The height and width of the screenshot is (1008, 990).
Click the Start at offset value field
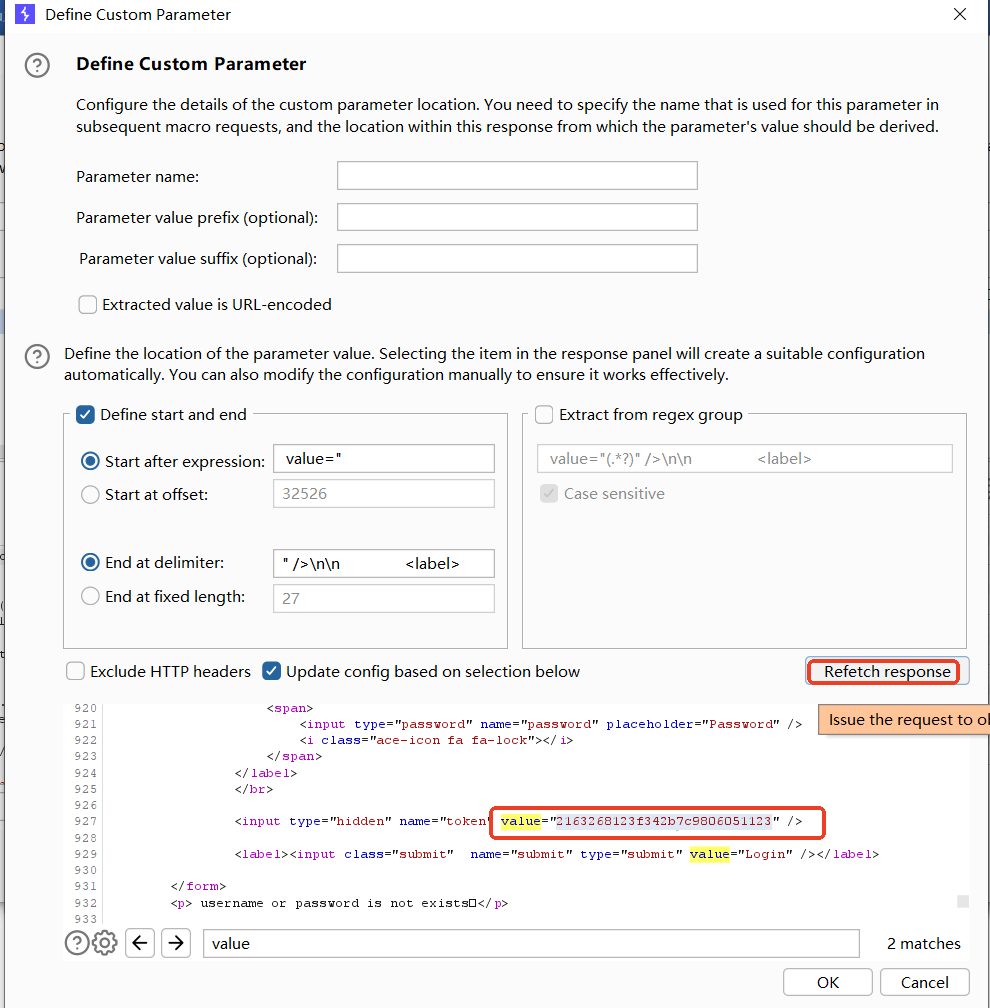tap(384, 494)
